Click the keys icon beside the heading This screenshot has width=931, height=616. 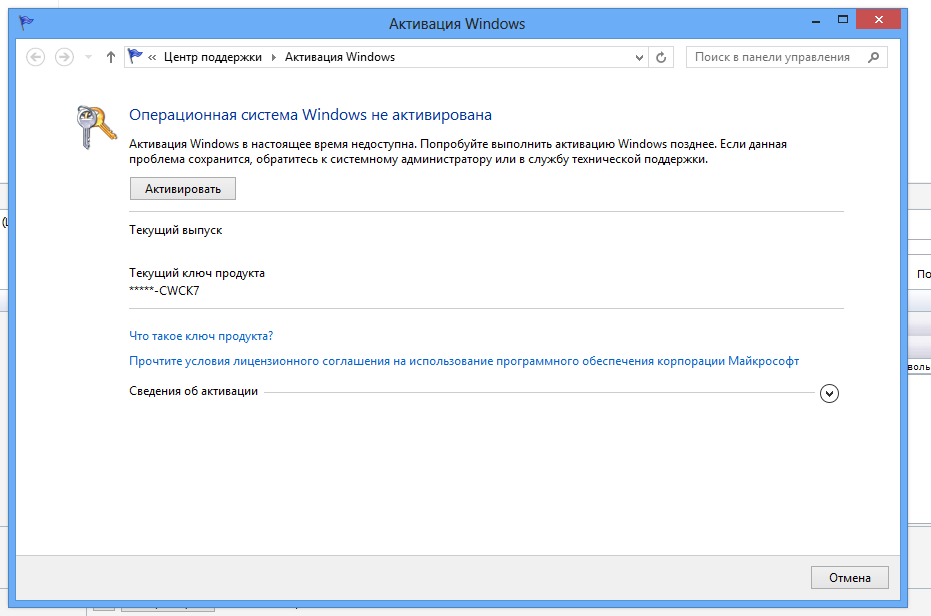click(97, 128)
